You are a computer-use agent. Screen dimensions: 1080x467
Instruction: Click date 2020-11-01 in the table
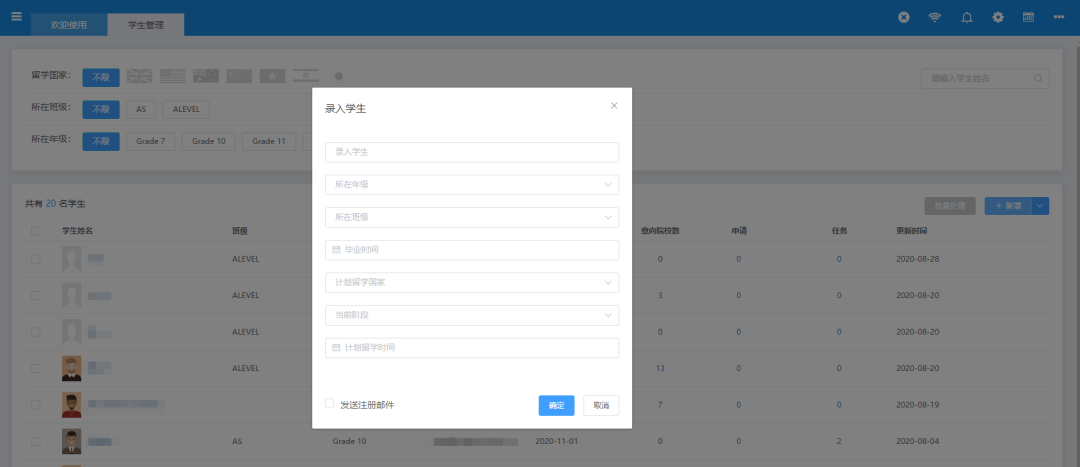click(x=557, y=442)
